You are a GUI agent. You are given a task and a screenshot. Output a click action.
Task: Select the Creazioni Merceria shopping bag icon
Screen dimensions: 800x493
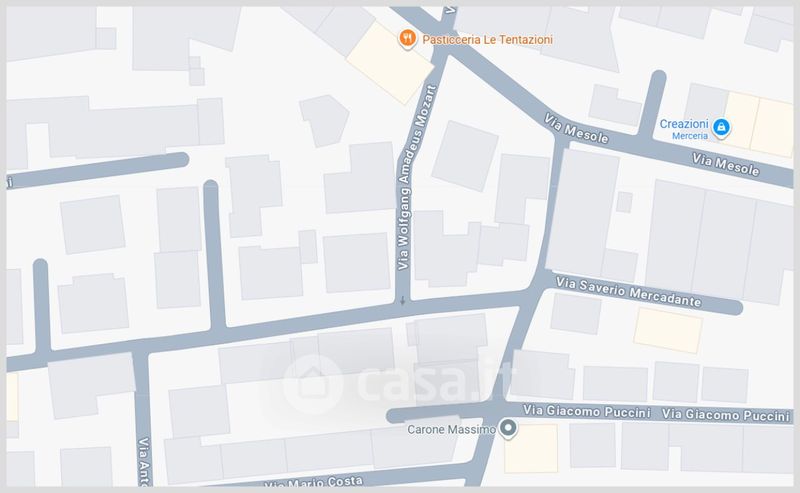point(721,127)
